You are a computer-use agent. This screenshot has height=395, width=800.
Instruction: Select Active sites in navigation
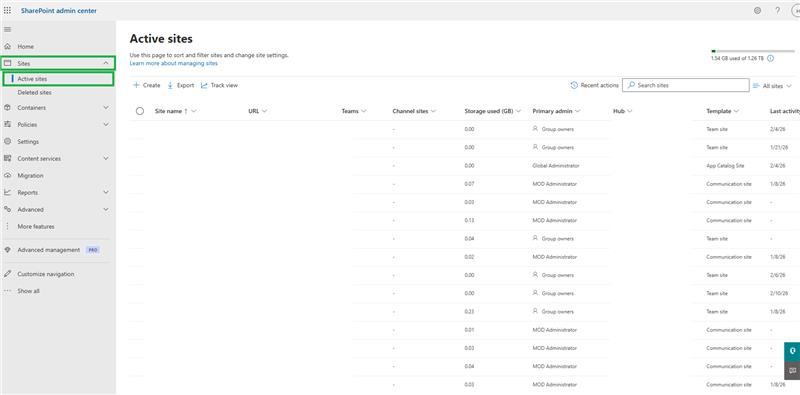(32, 79)
